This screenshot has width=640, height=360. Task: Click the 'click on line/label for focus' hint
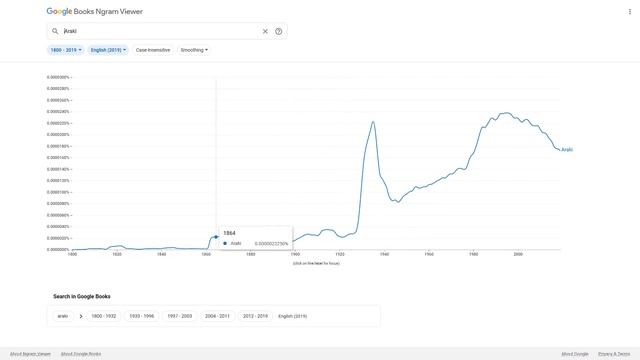[316, 263]
